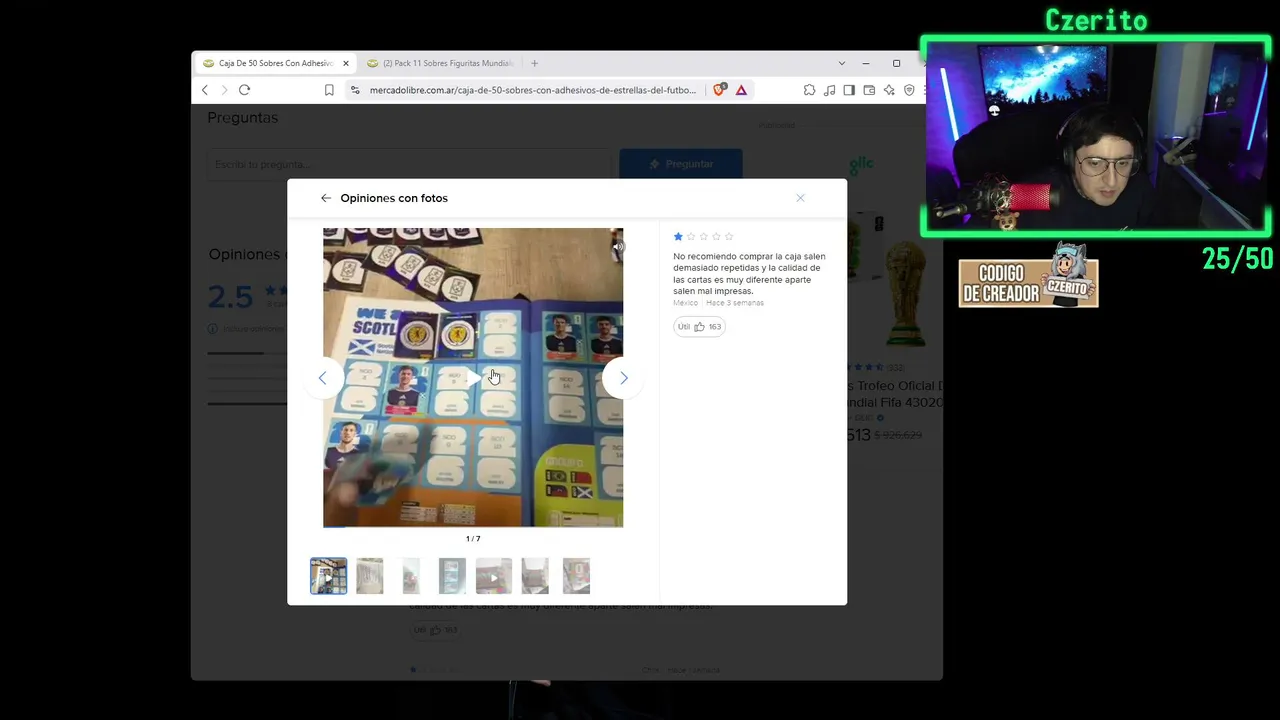This screenshot has height=720, width=1280.
Task: Go back from Opiniones con fotos
Action: point(325,198)
